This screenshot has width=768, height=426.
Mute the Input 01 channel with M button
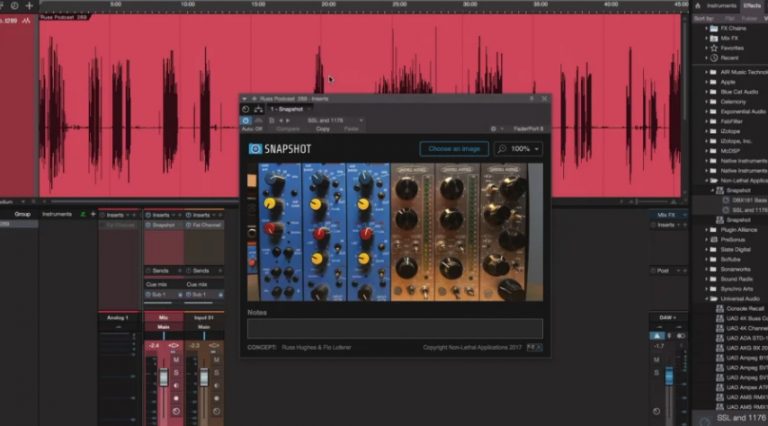click(216, 360)
